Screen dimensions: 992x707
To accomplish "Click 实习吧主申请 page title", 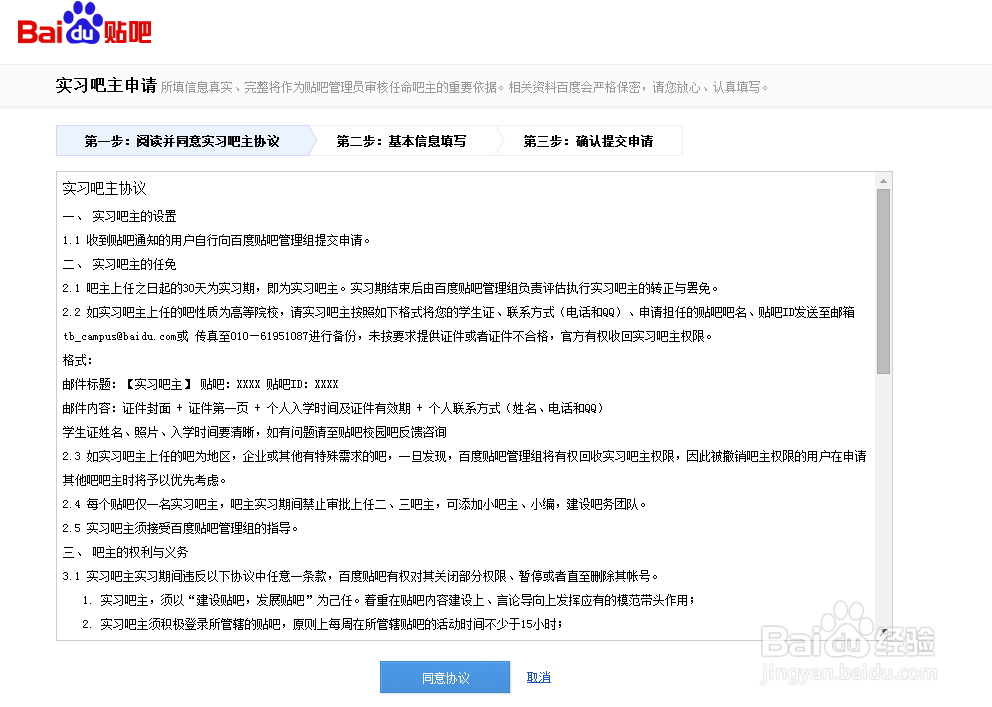I will coord(104,85).
